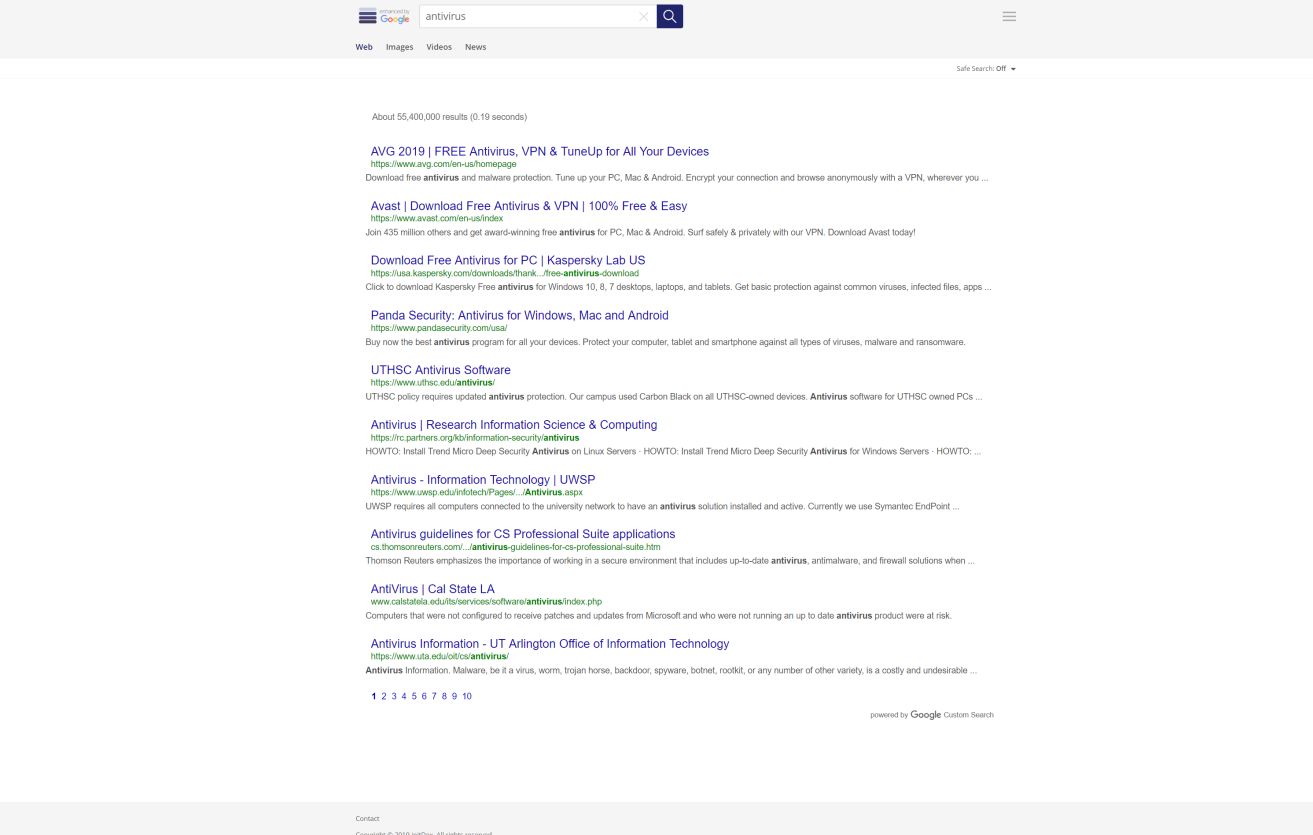This screenshot has width=1313, height=835.
Task: Click the www.uta.edu URL line
Action: (440, 656)
